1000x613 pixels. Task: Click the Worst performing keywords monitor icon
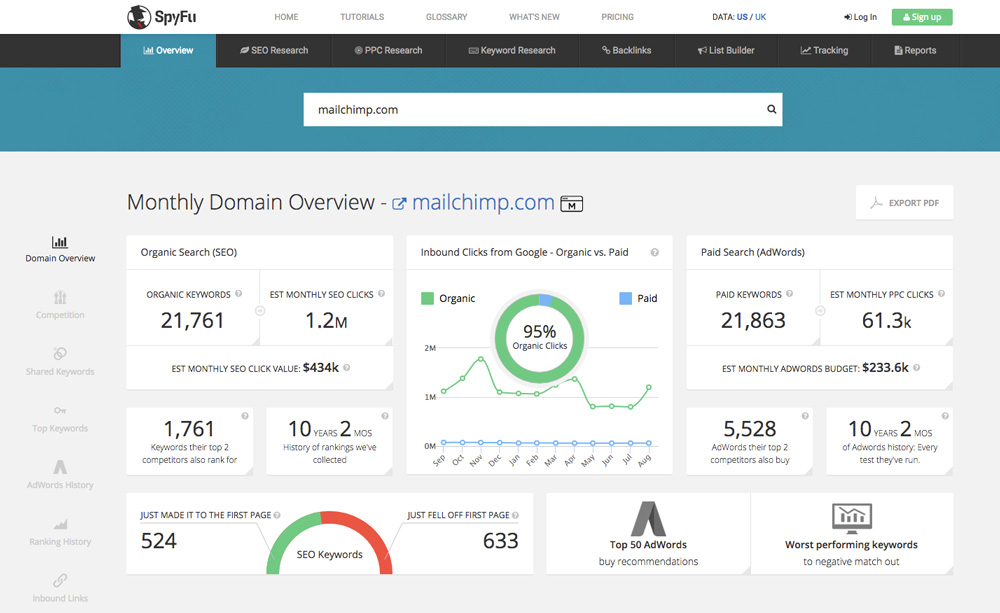point(851,518)
